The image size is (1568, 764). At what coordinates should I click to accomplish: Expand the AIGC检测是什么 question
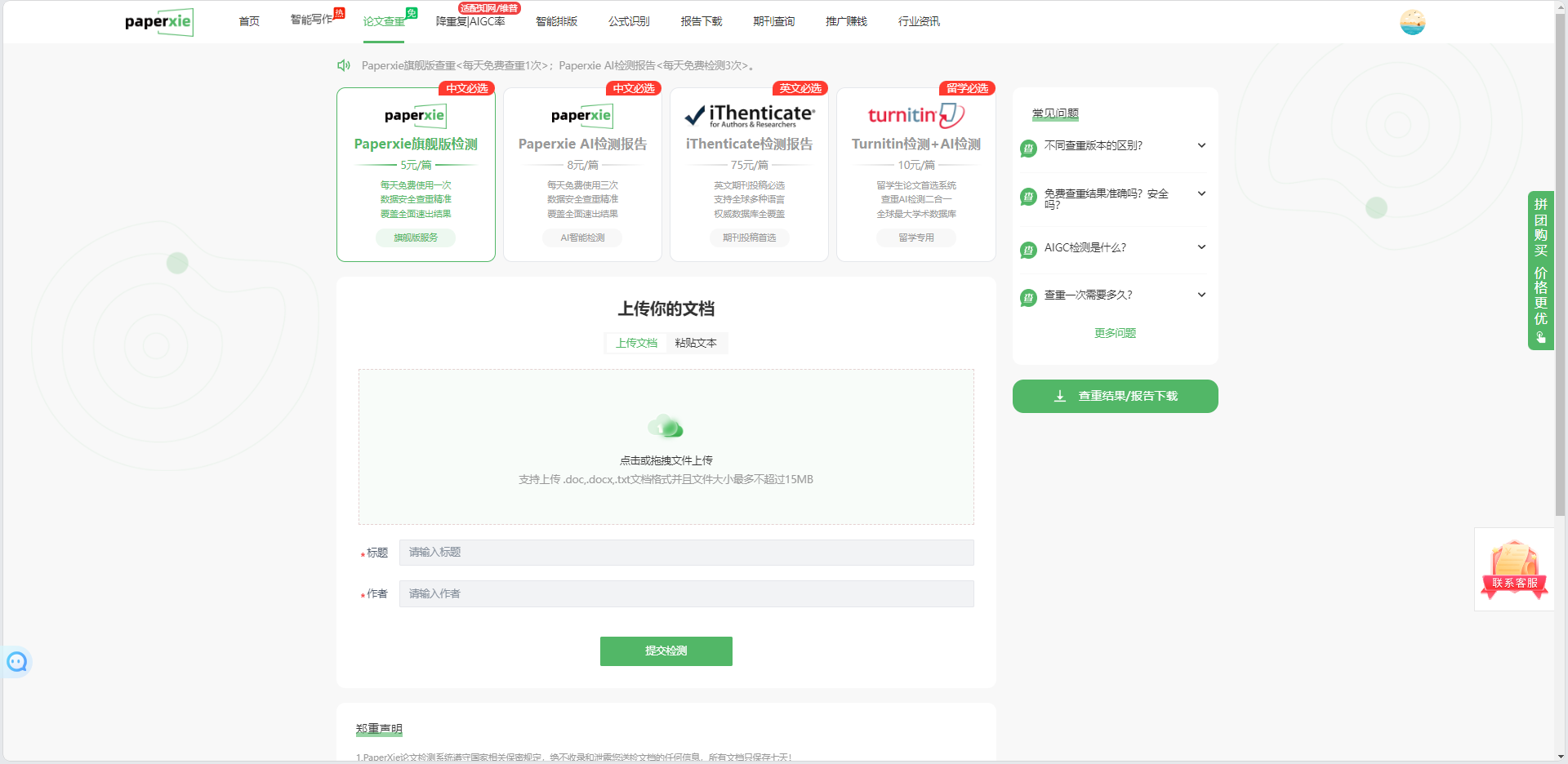click(x=1115, y=248)
